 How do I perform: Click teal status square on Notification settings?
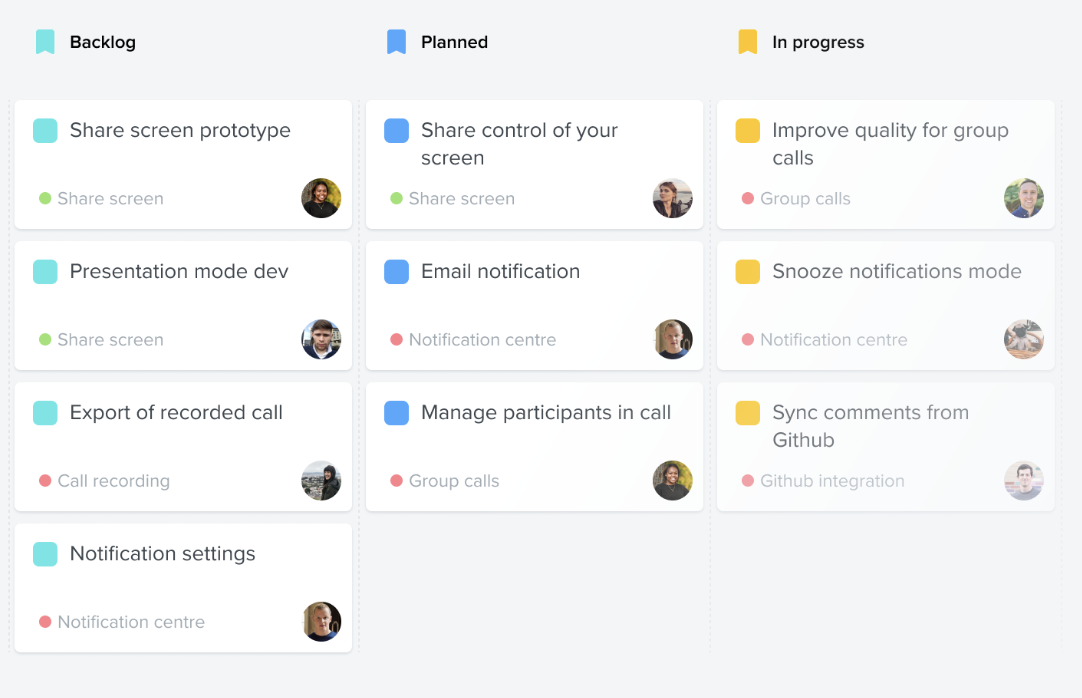pyautogui.click(x=45, y=554)
